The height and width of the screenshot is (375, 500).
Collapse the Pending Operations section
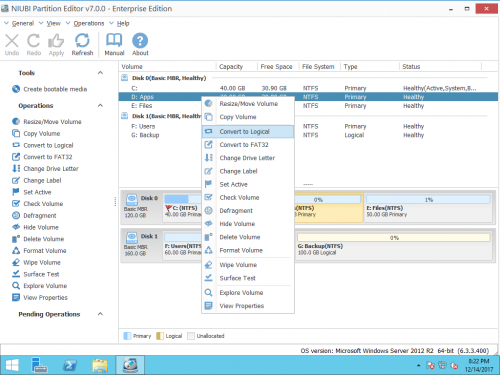(x=100, y=314)
